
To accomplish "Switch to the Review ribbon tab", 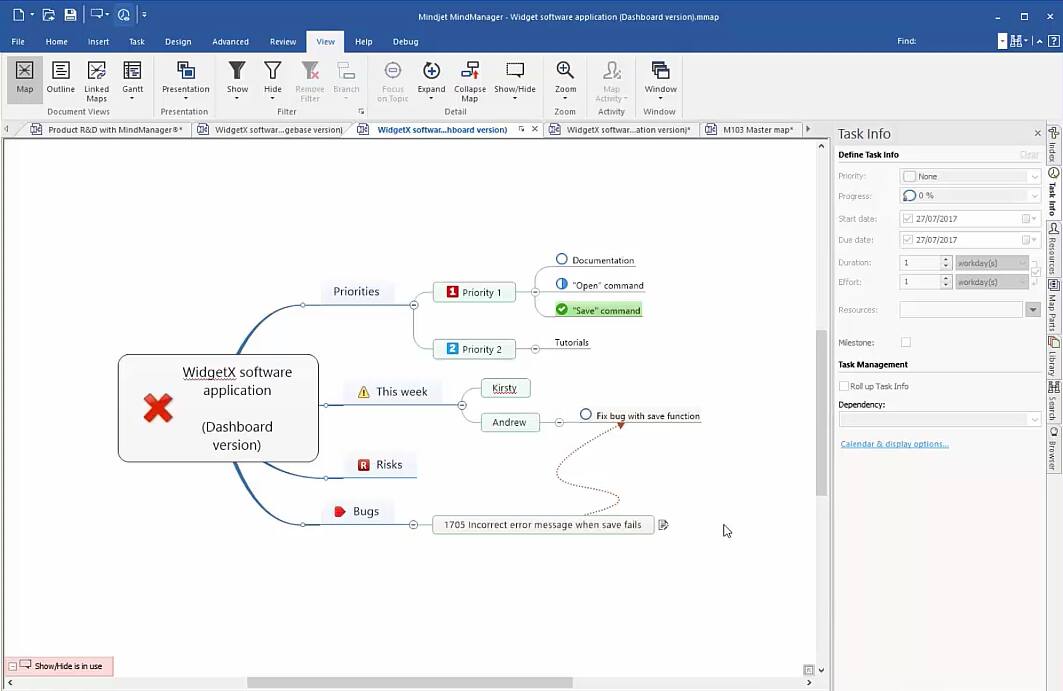I will (281, 41).
